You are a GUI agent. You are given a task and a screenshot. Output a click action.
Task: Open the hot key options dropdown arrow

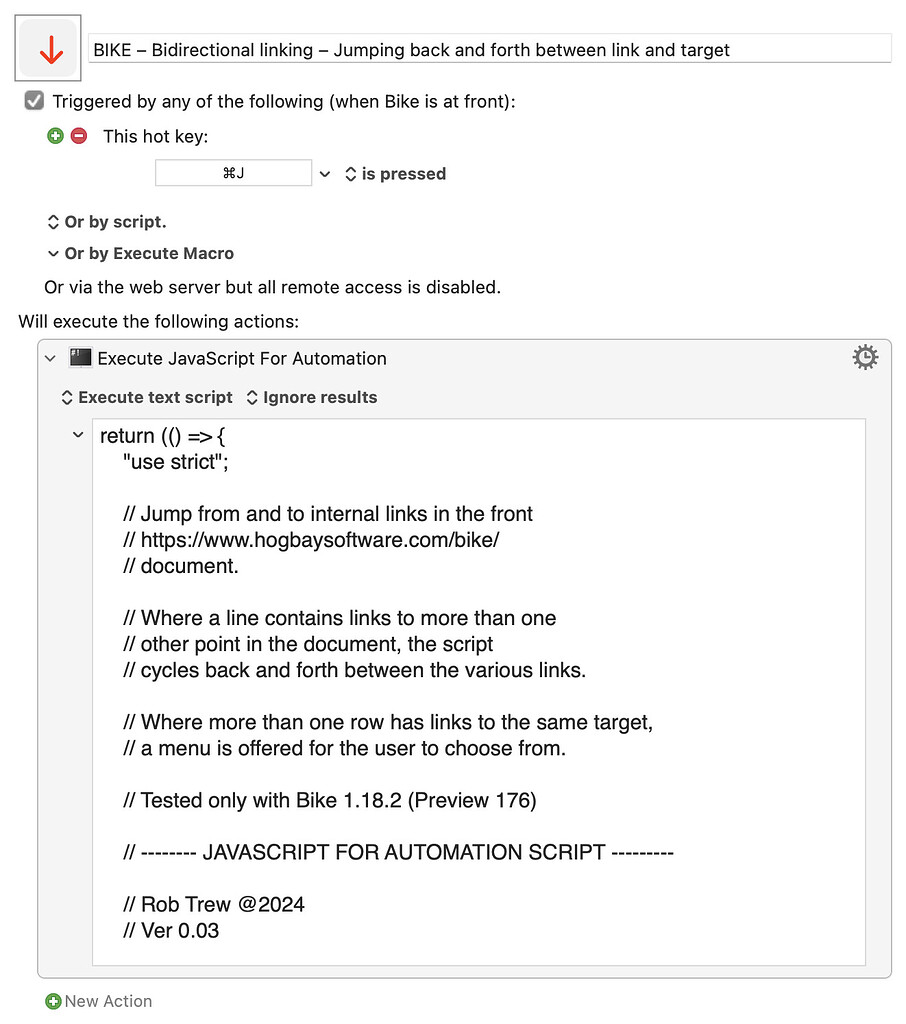(x=324, y=174)
